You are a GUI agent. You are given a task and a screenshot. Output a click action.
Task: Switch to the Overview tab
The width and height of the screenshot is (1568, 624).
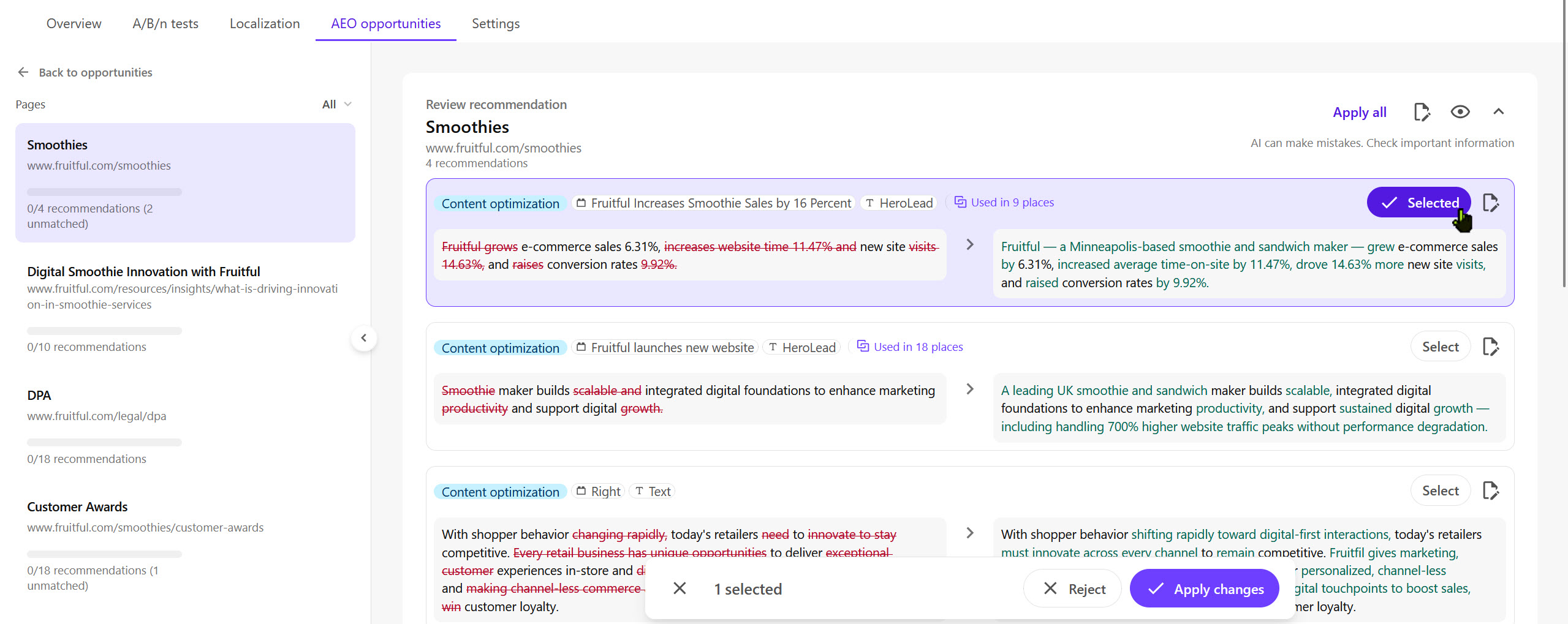[74, 23]
